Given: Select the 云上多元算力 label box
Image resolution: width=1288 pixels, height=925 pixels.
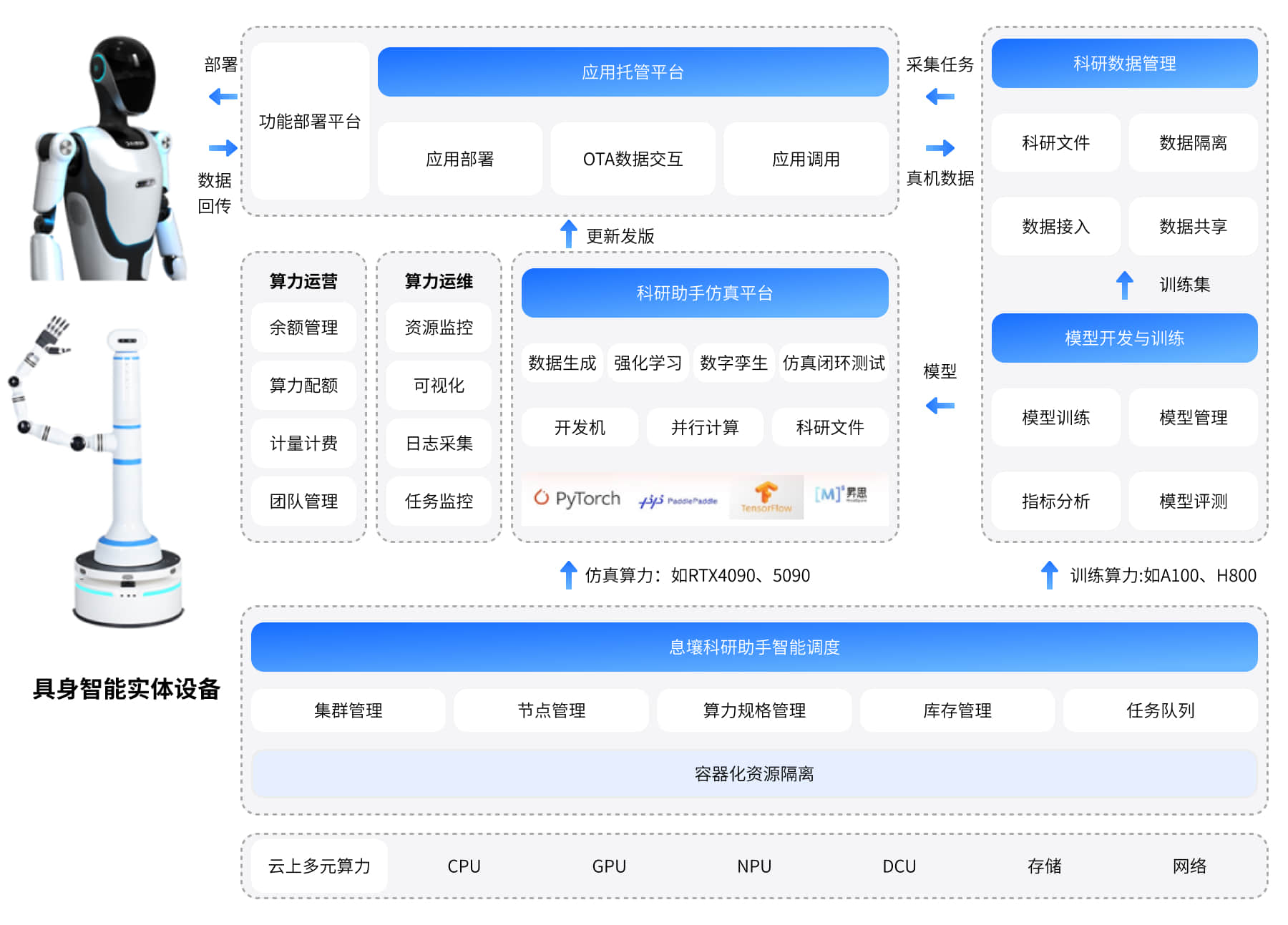Looking at the screenshot, I should [319, 866].
